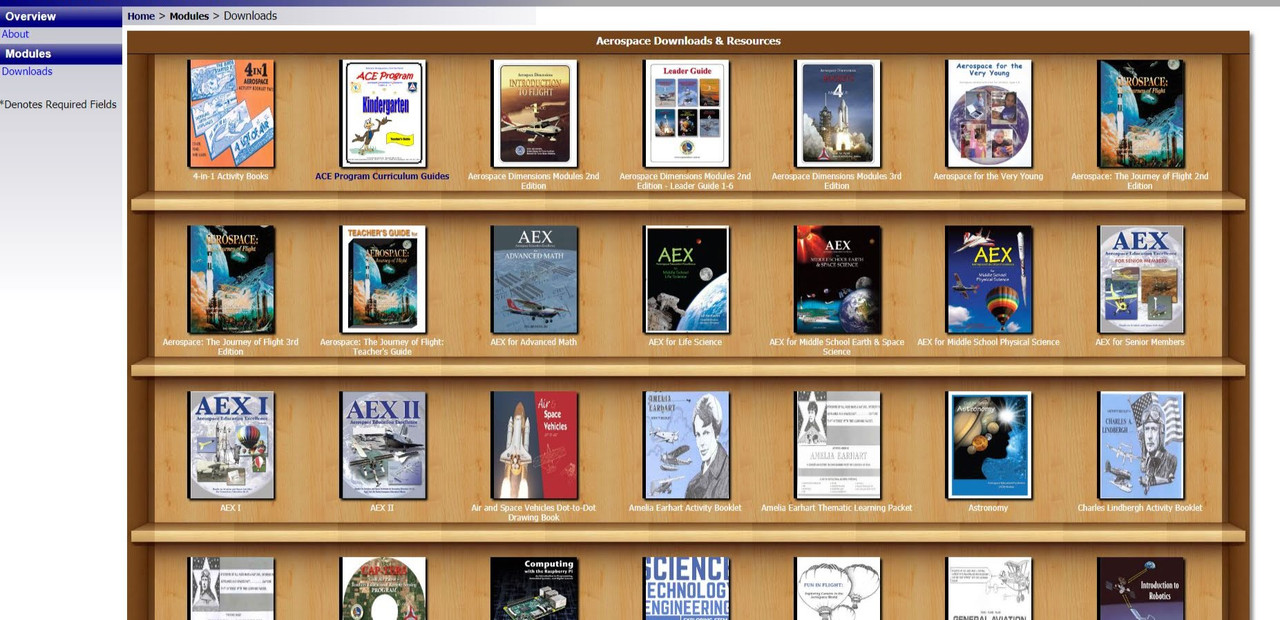Click the AEX Life Science book cover
This screenshot has width=1280, height=620.
pos(686,279)
